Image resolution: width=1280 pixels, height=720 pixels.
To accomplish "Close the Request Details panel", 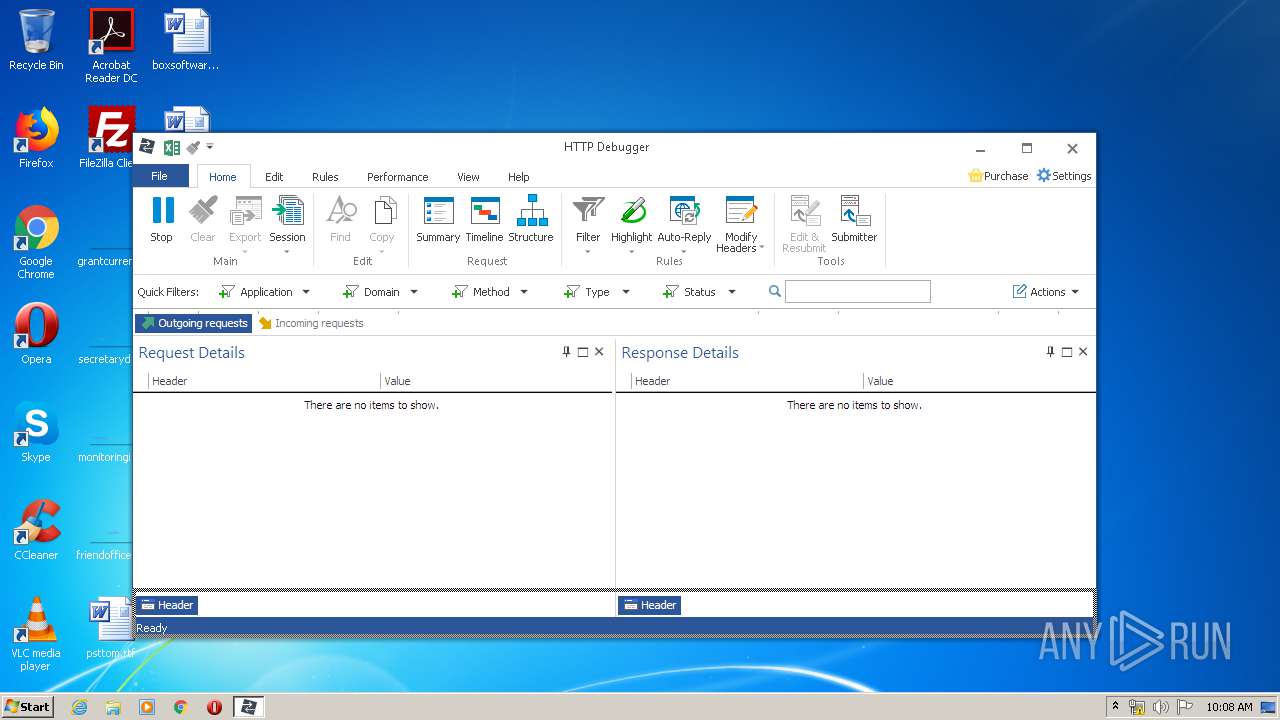I will tap(599, 352).
